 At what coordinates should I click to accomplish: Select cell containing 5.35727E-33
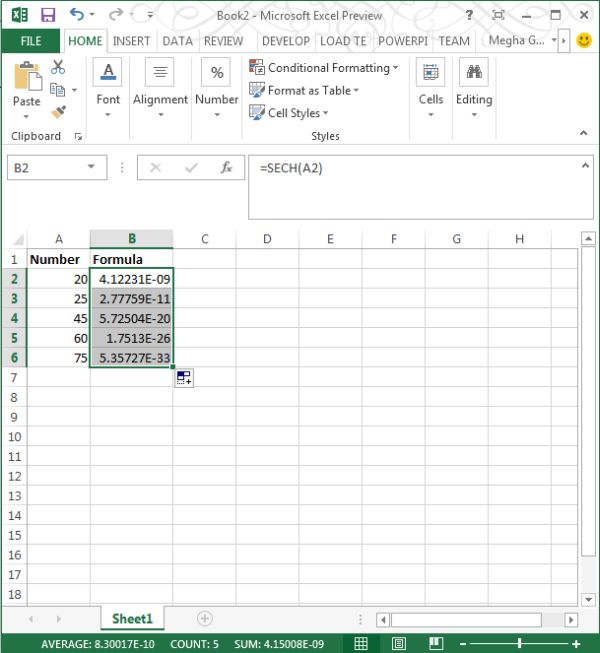point(132,358)
